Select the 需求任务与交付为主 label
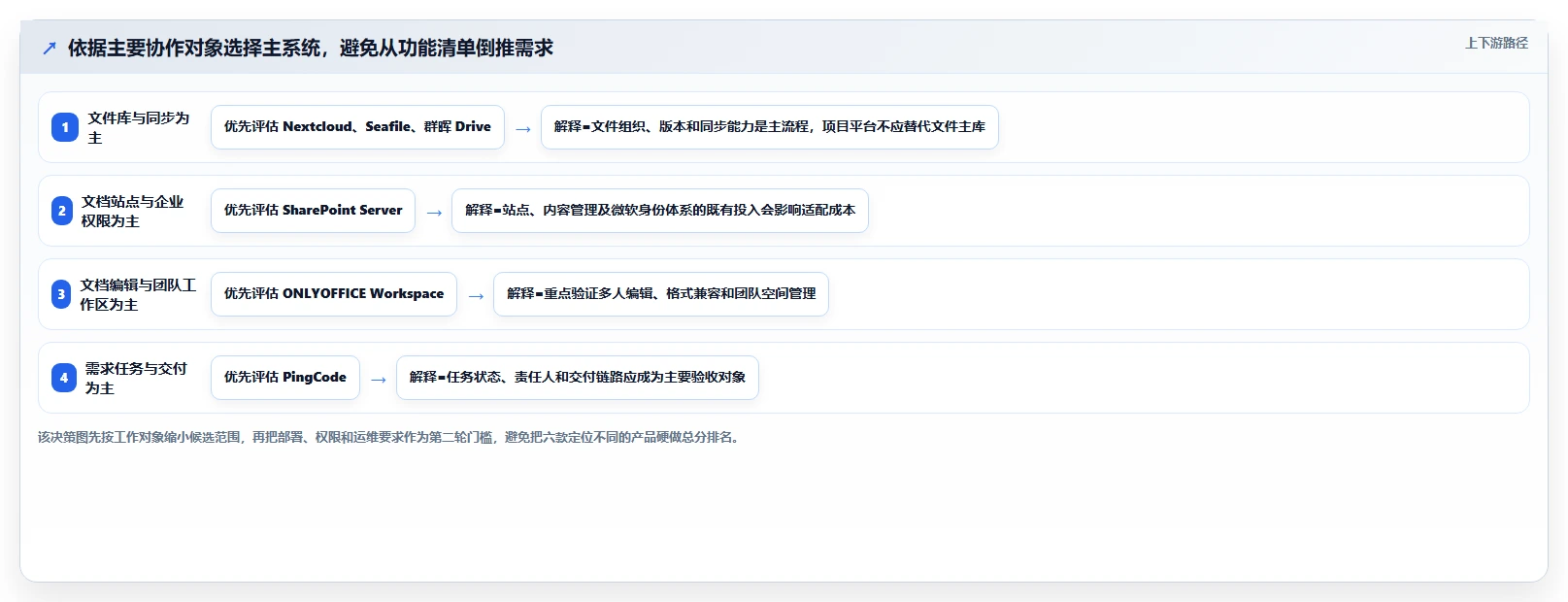The height and width of the screenshot is (602, 1568). 136,378
